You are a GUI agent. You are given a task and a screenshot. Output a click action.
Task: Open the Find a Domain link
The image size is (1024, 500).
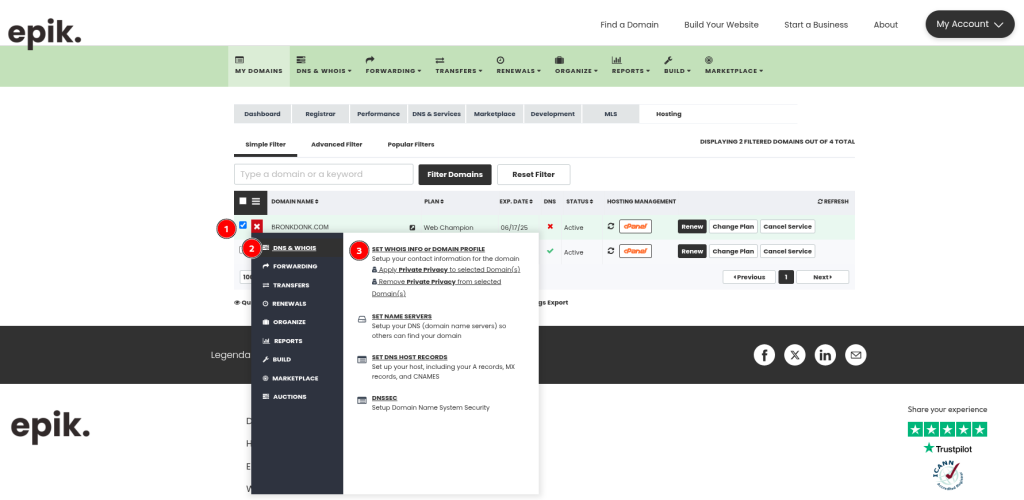630,25
